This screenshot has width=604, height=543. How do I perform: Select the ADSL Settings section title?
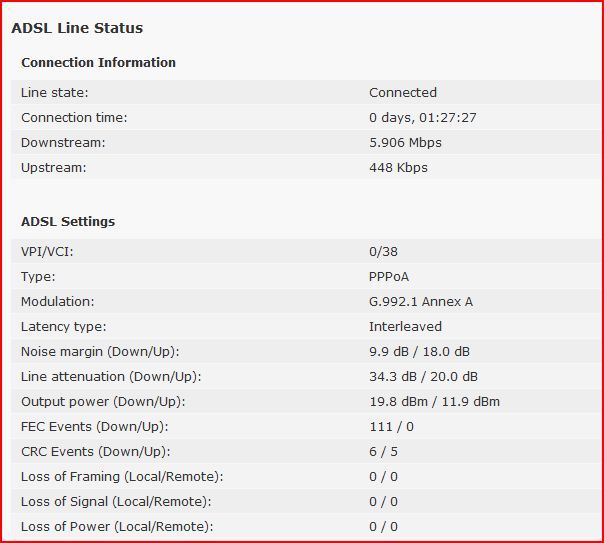pyautogui.click(x=68, y=221)
